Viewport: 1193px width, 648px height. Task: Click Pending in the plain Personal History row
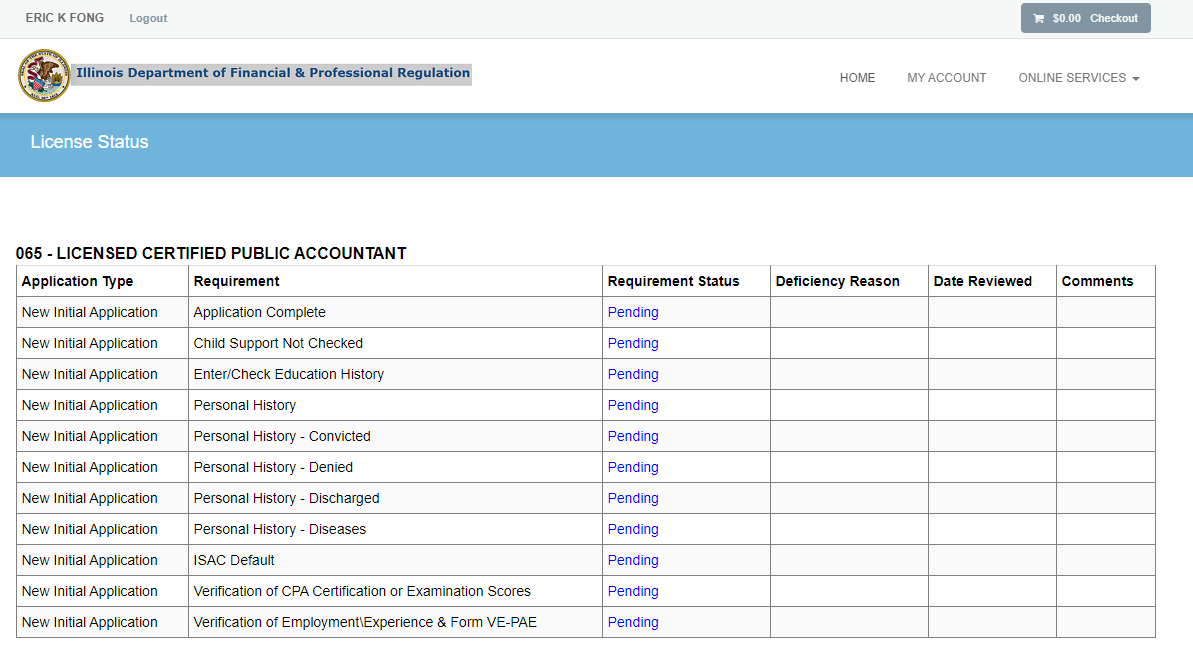(633, 406)
